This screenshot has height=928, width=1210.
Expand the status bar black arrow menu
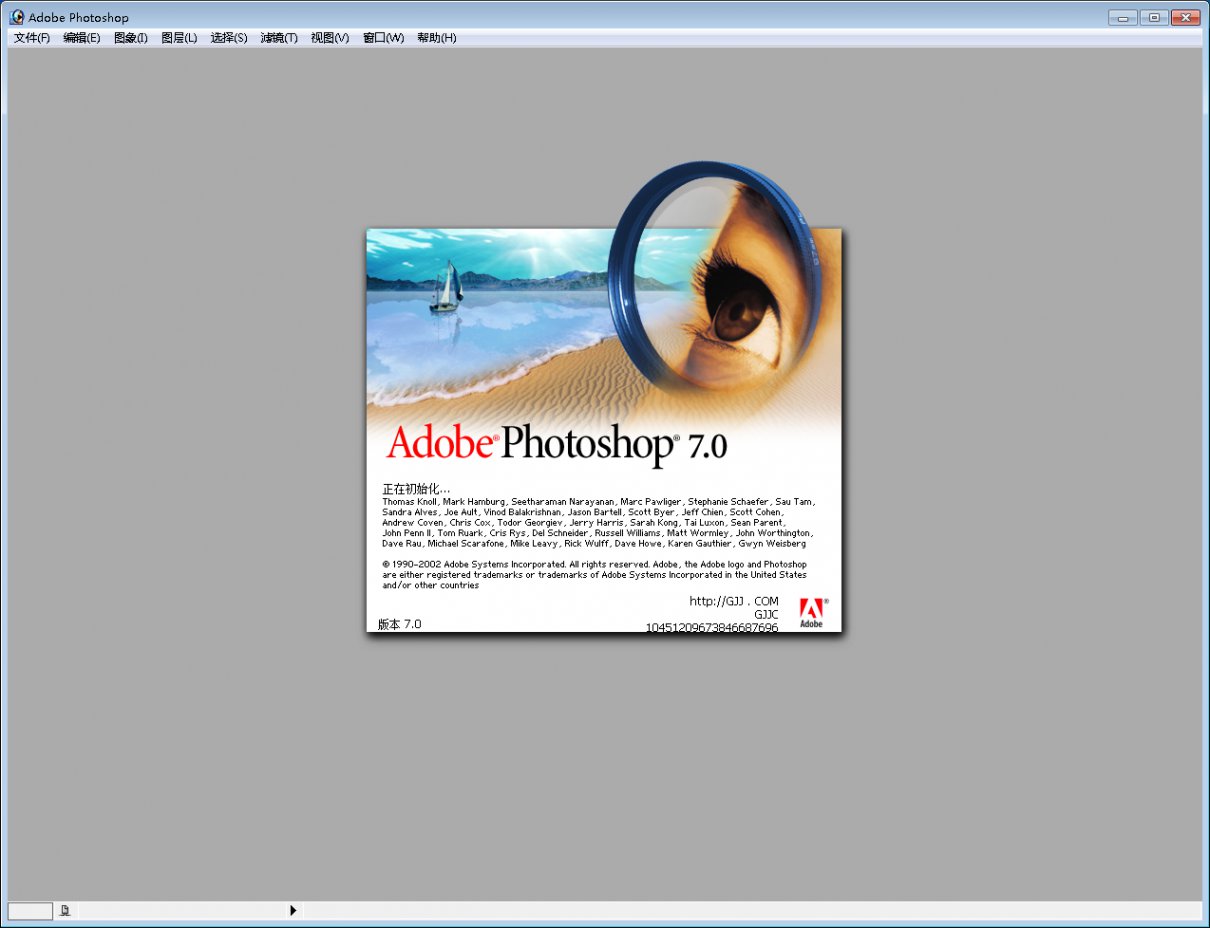point(293,910)
